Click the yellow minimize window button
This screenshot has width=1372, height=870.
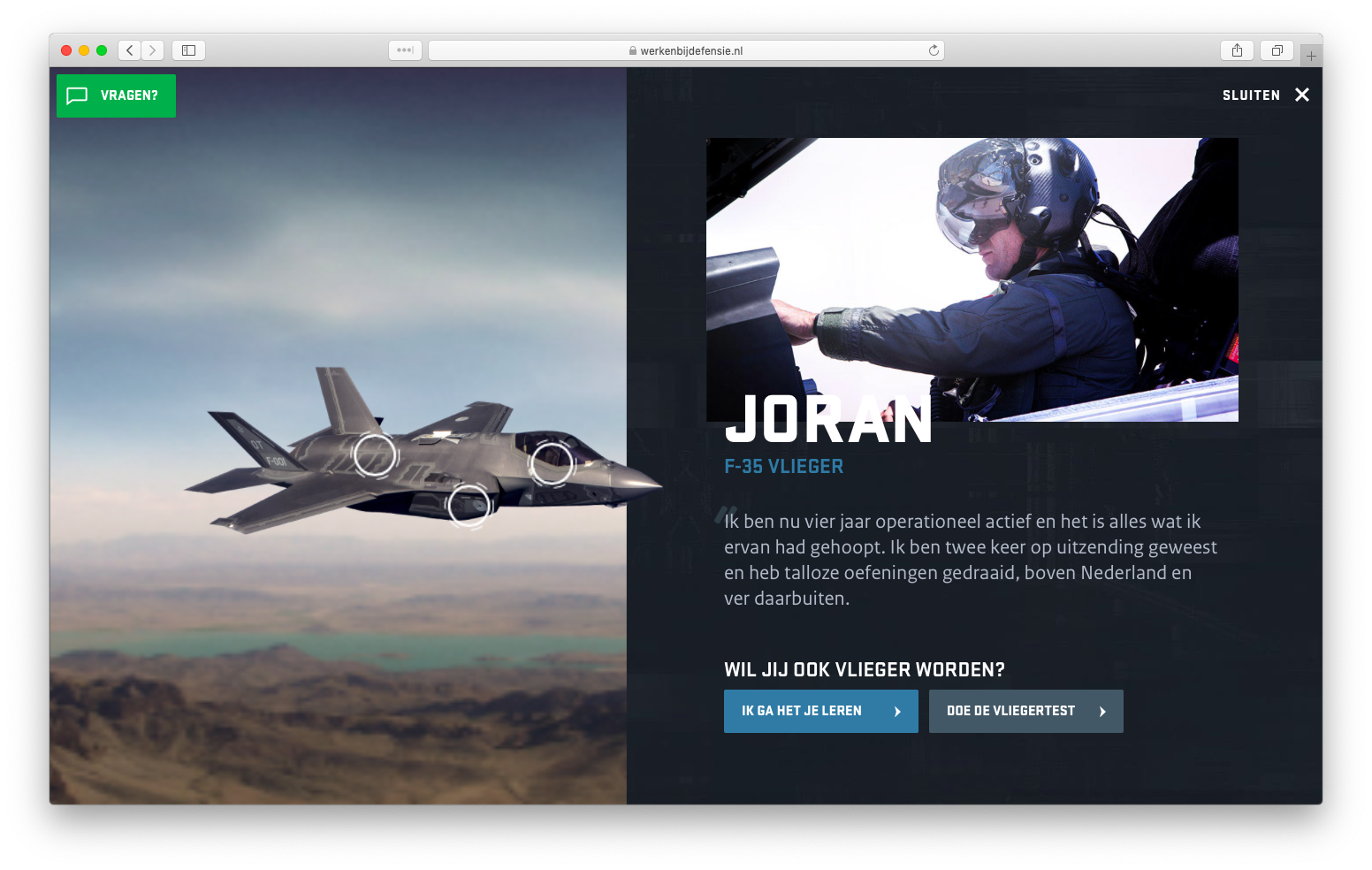click(84, 50)
